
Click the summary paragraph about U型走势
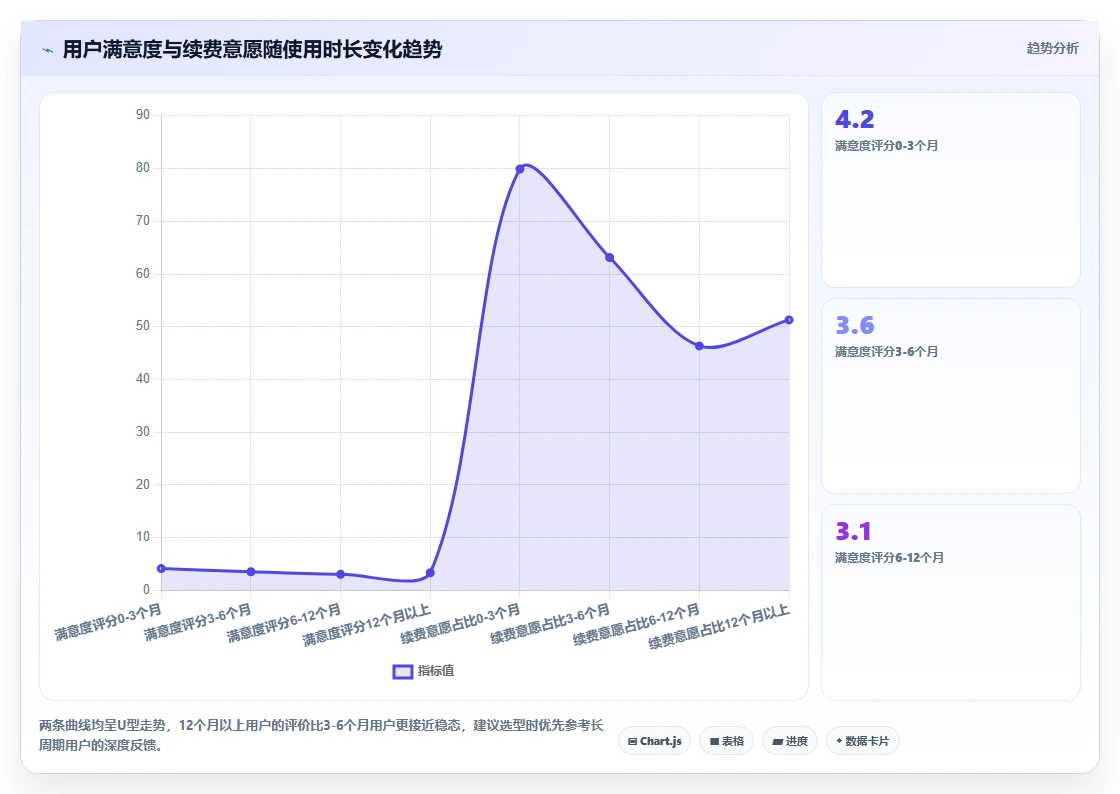tap(321, 735)
